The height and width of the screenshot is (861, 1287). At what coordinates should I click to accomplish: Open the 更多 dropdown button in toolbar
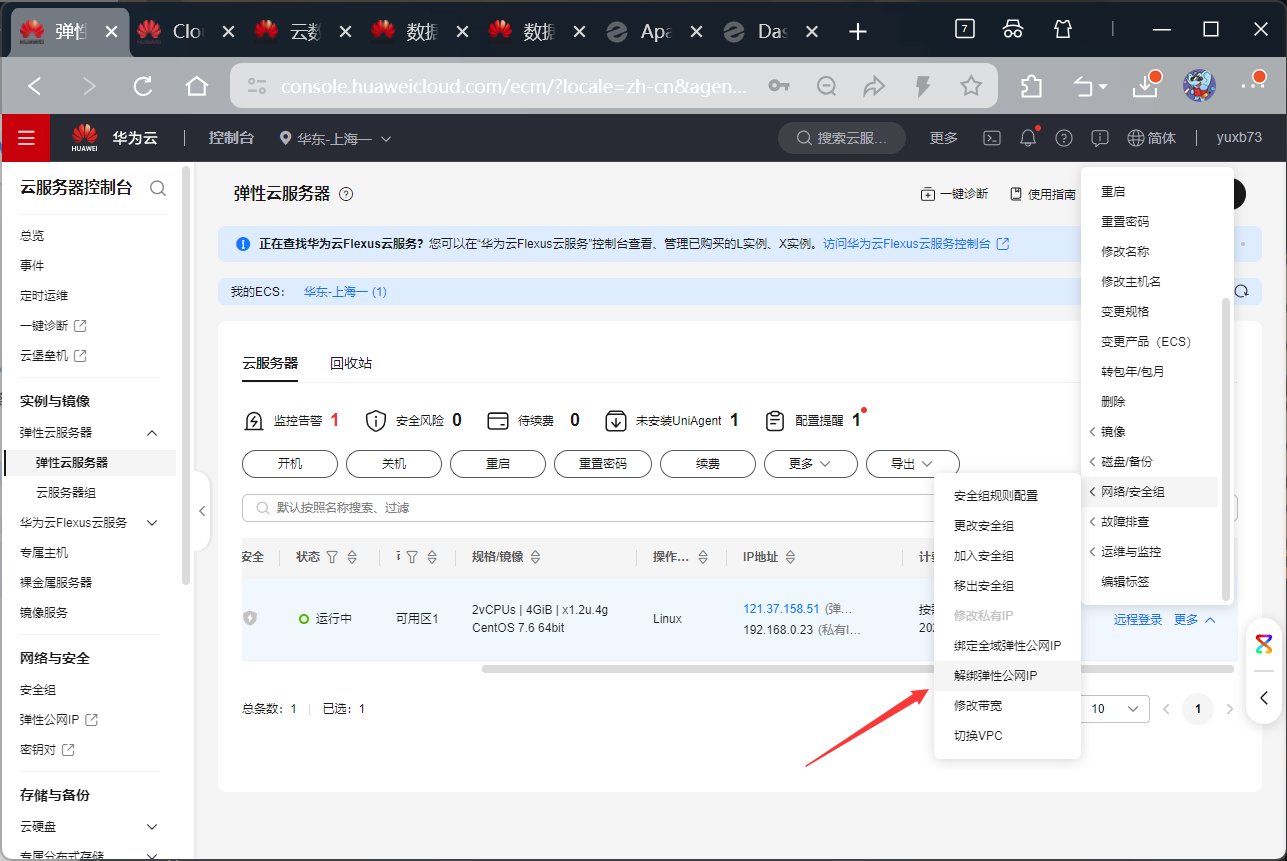coord(811,464)
